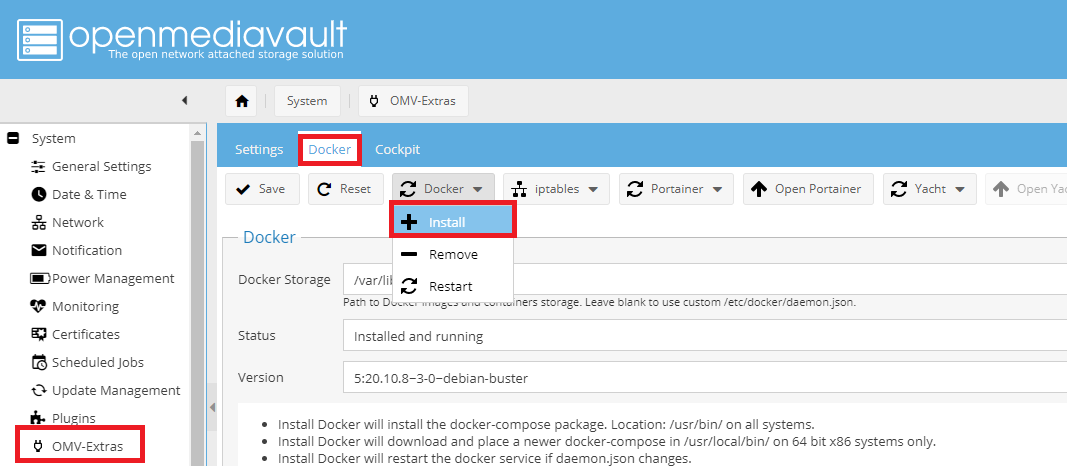The height and width of the screenshot is (466, 1067).
Task: Click the Docker Storage label
Action: point(284,280)
